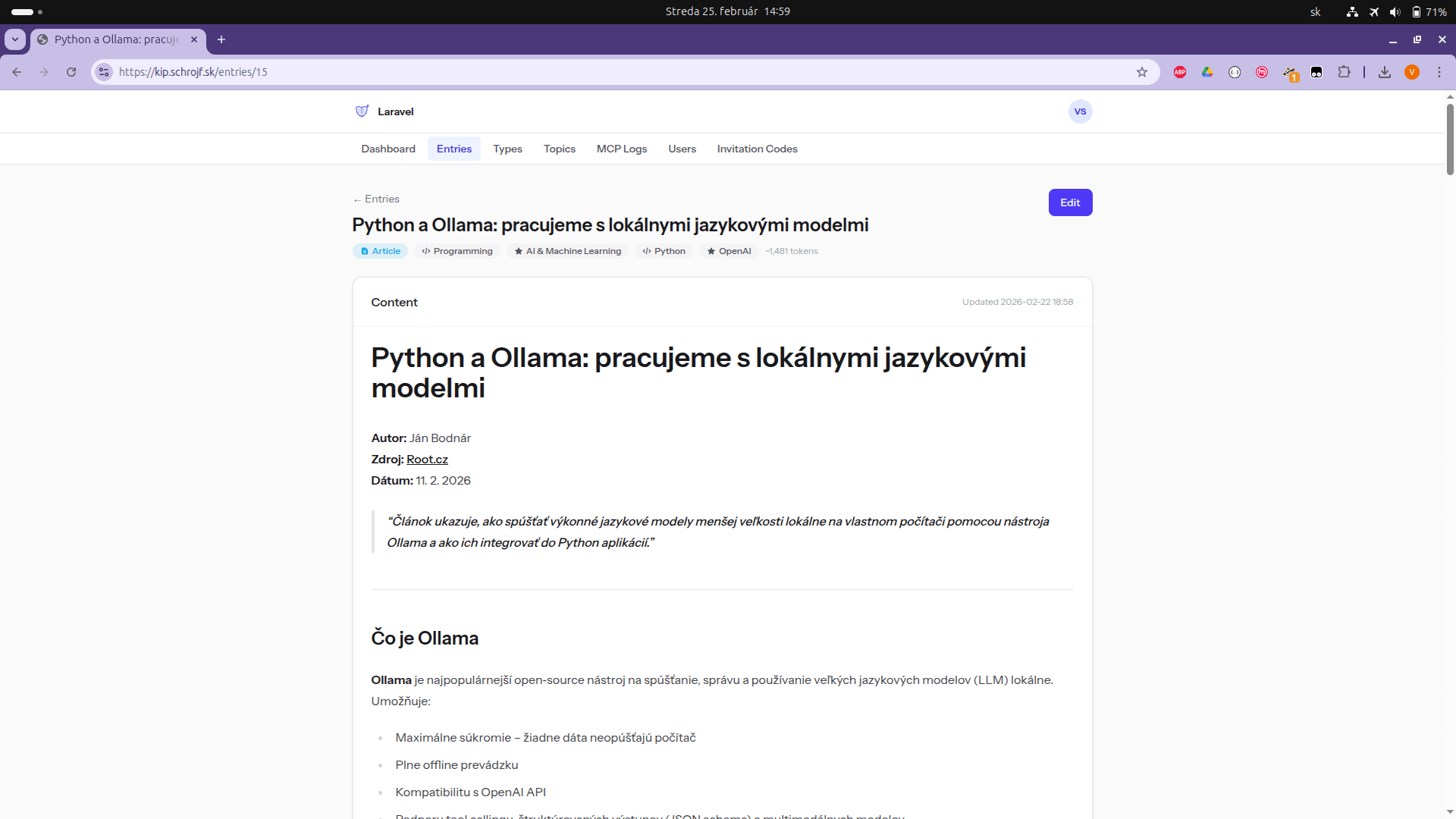Open the browser downloads panel
The height and width of the screenshot is (819, 1456).
1385,72
